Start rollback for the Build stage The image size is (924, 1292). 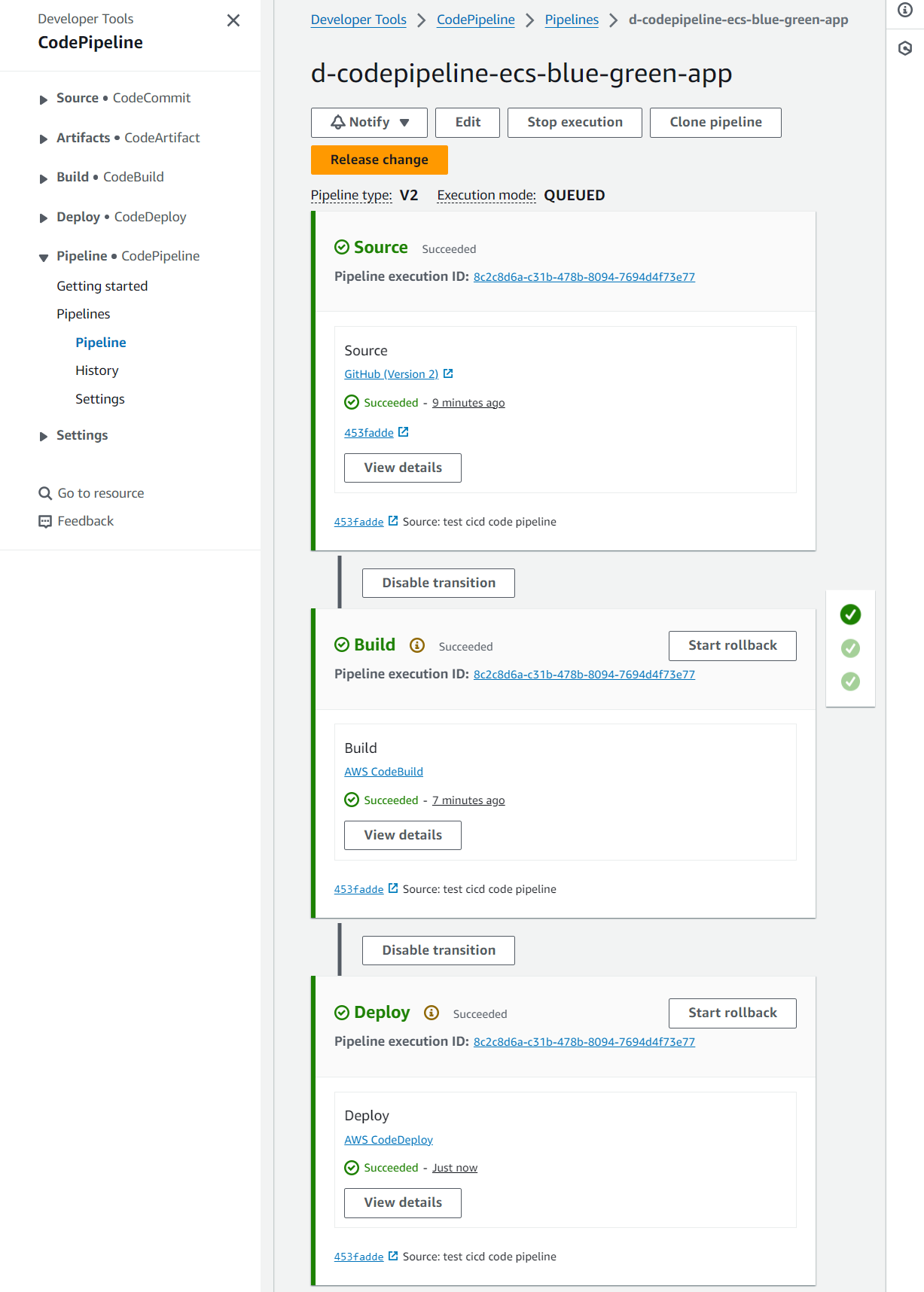(732, 645)
